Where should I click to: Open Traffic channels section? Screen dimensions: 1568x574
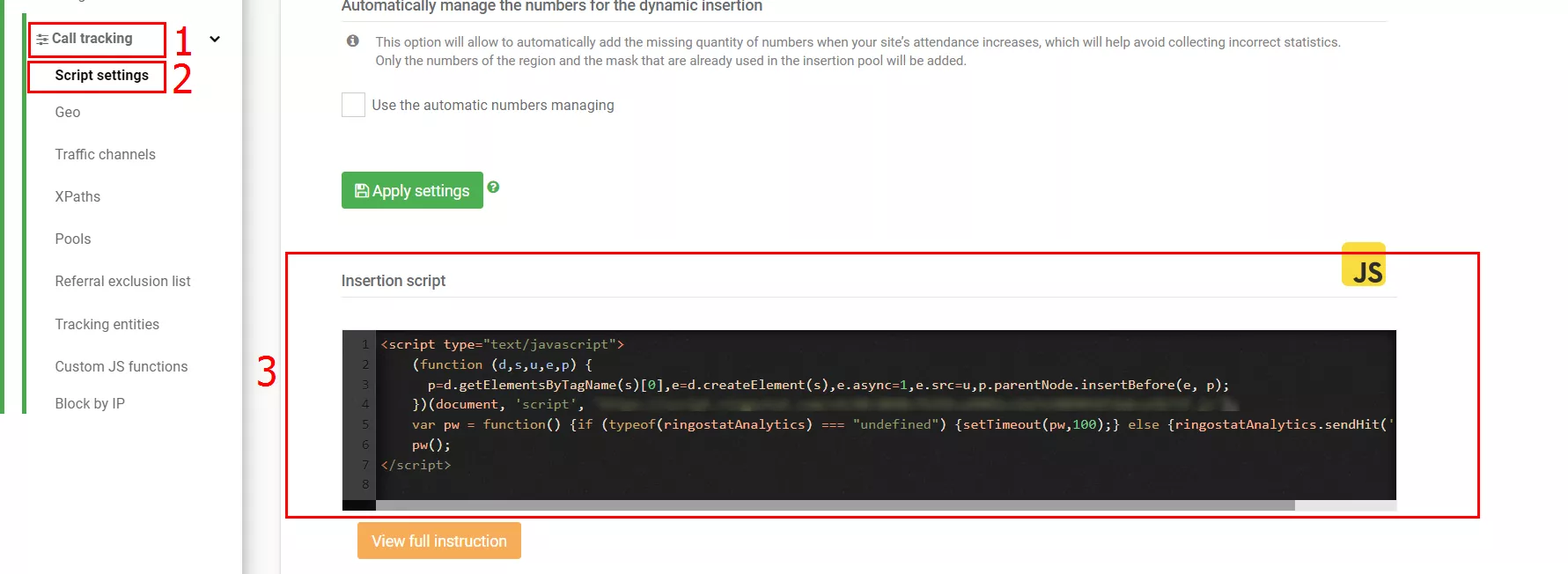105,155
